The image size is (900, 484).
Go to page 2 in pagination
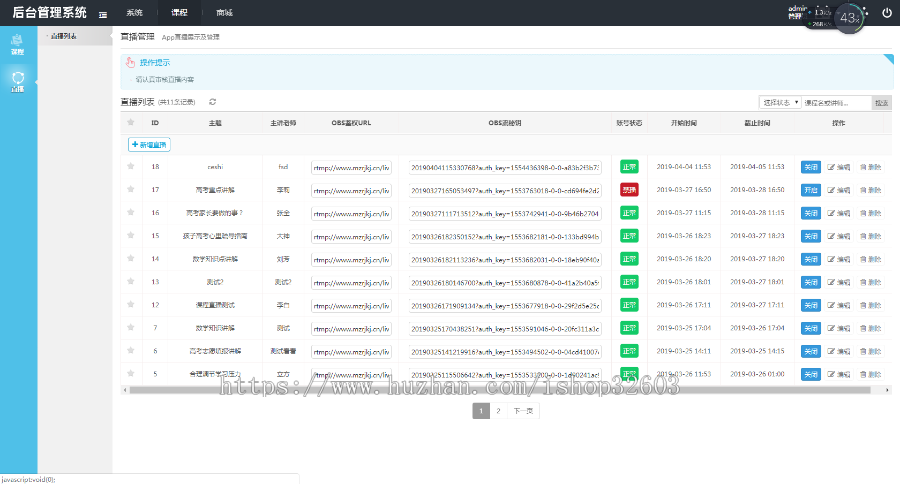(498, 411)
